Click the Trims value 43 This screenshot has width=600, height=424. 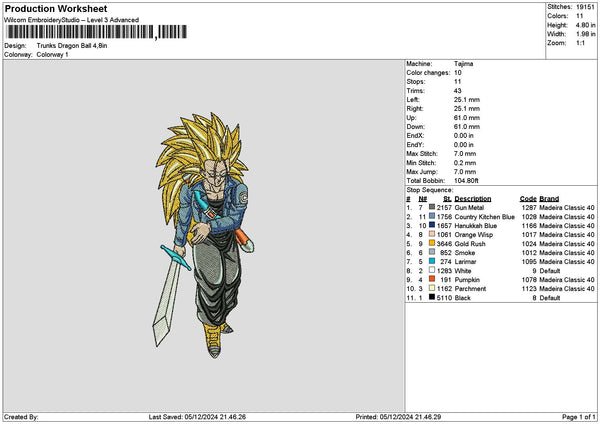click(458, 91)
